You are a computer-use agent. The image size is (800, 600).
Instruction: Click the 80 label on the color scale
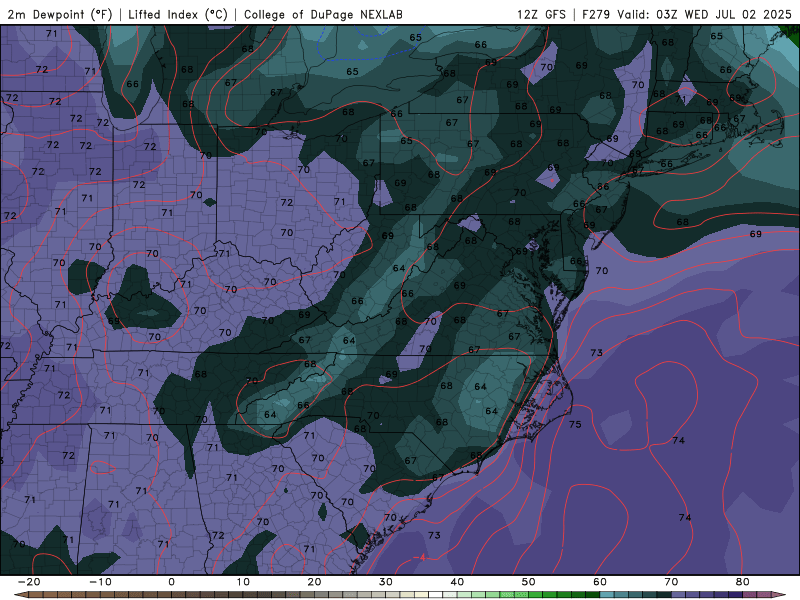tap(743, 582)
